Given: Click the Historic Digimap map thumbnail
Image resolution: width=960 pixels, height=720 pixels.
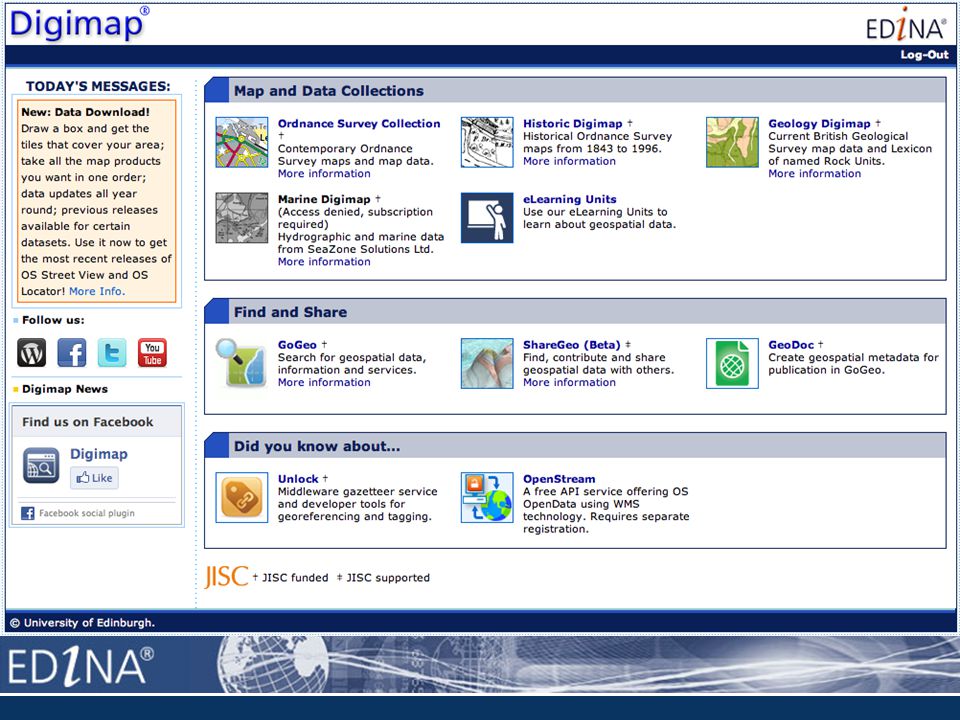Looking at the screenshot, I should pyautogui.click(x=487, y=142).
